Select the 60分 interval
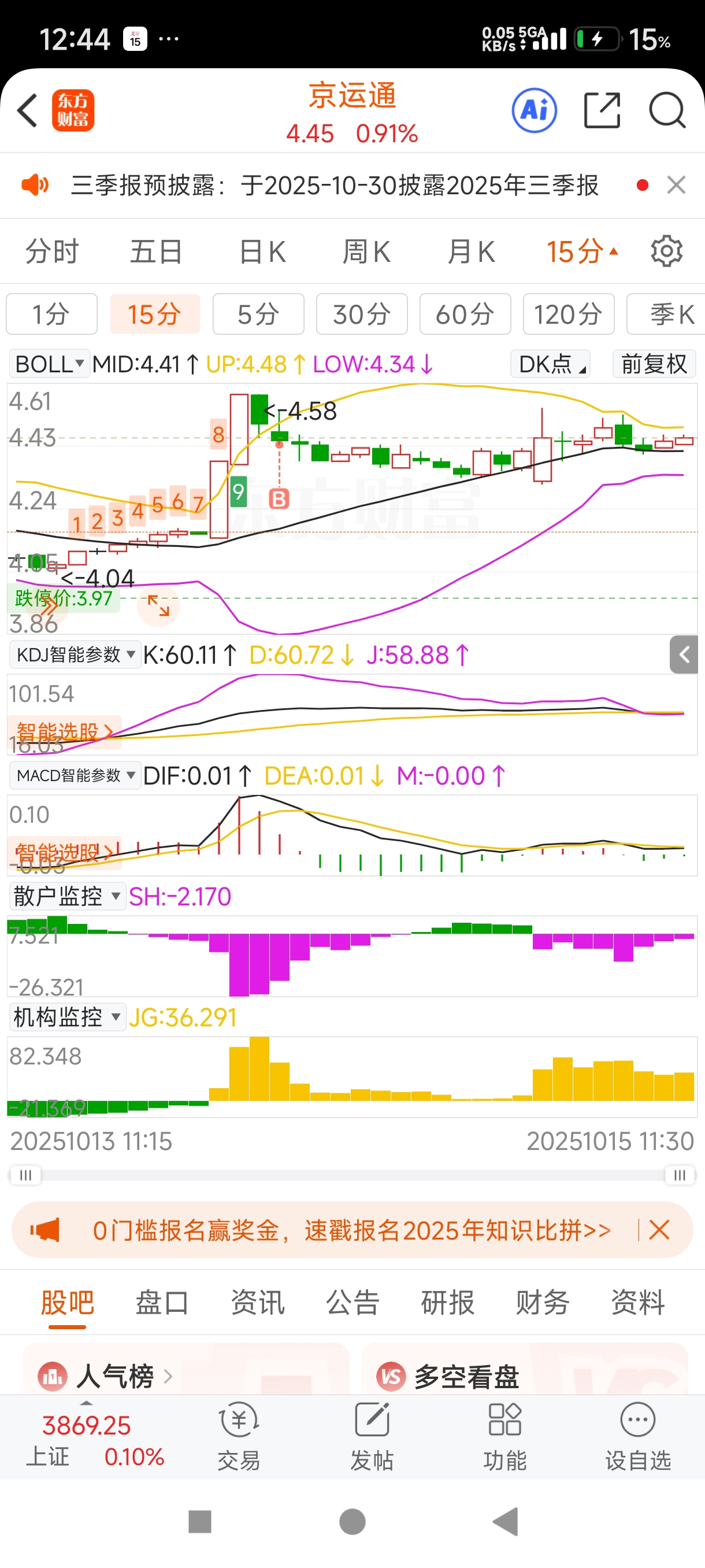705x1568 pixels. click(x=465, y=314)
